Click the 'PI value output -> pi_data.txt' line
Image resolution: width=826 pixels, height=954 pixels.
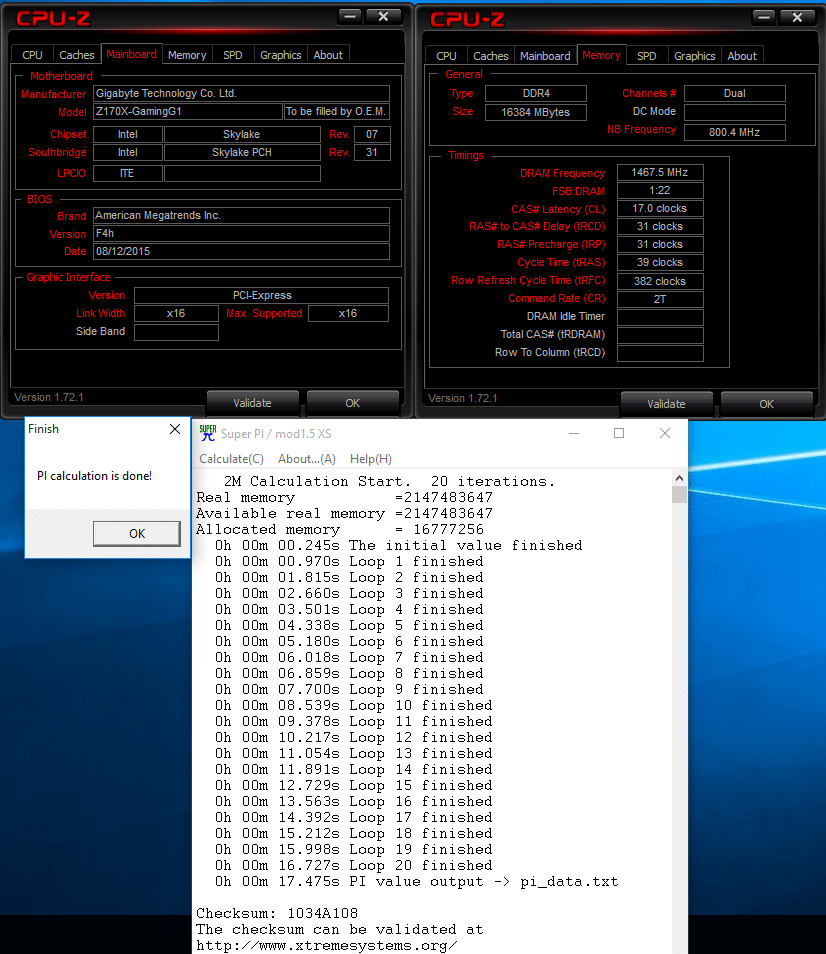click(416, 882)
